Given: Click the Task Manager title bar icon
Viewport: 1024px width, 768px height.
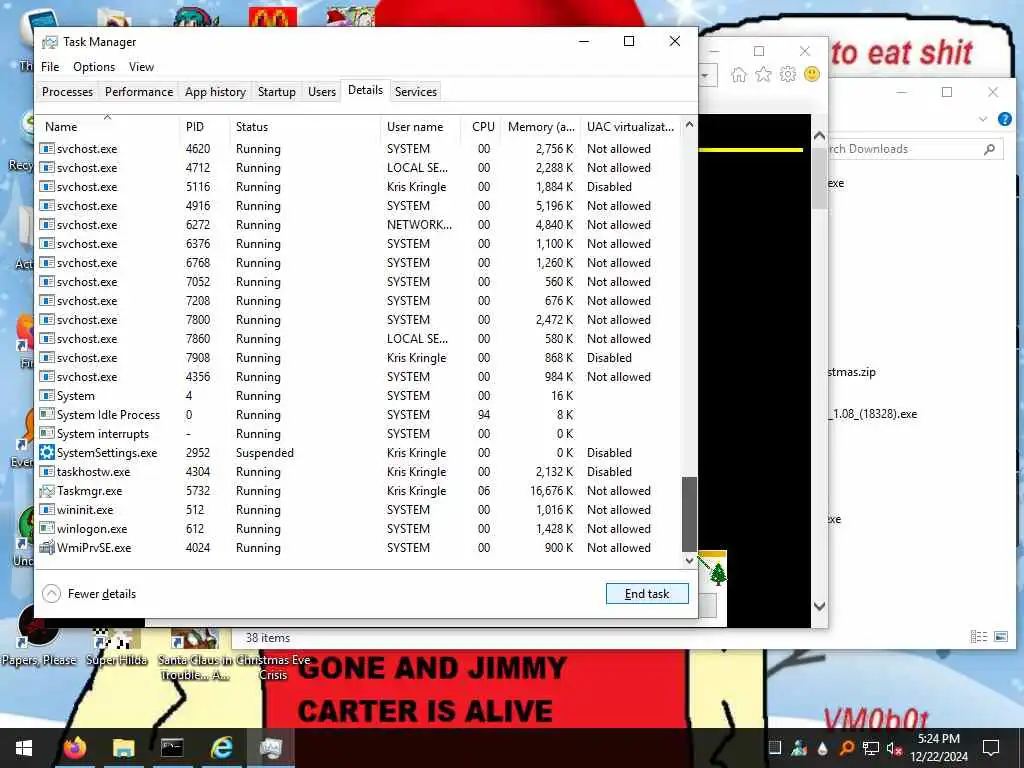Looking at the screenshot, I should 50,42.
